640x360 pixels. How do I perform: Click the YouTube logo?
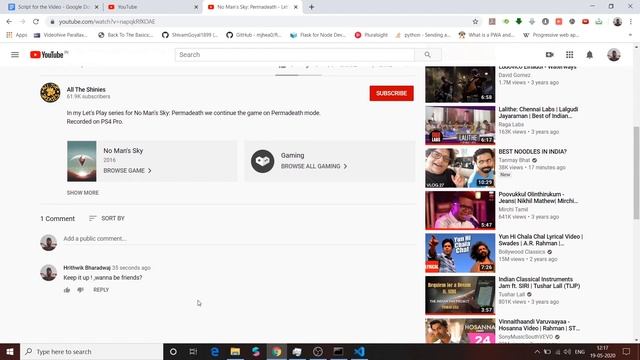[x=47, y=55]
